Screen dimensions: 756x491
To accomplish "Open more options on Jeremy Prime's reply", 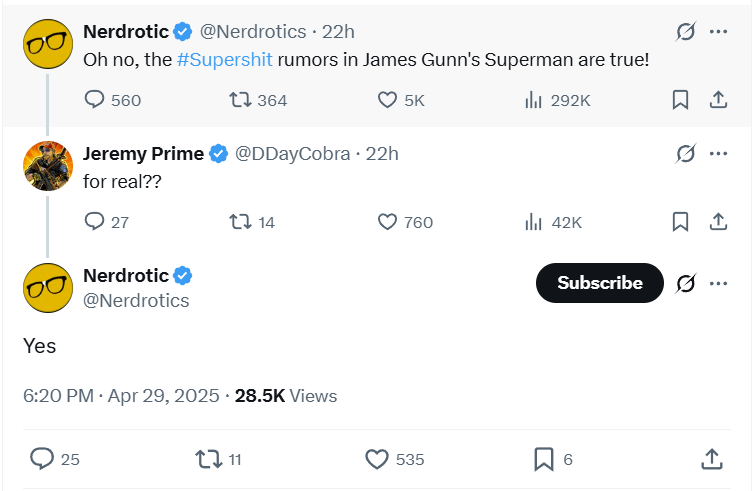I will point(718,153).
